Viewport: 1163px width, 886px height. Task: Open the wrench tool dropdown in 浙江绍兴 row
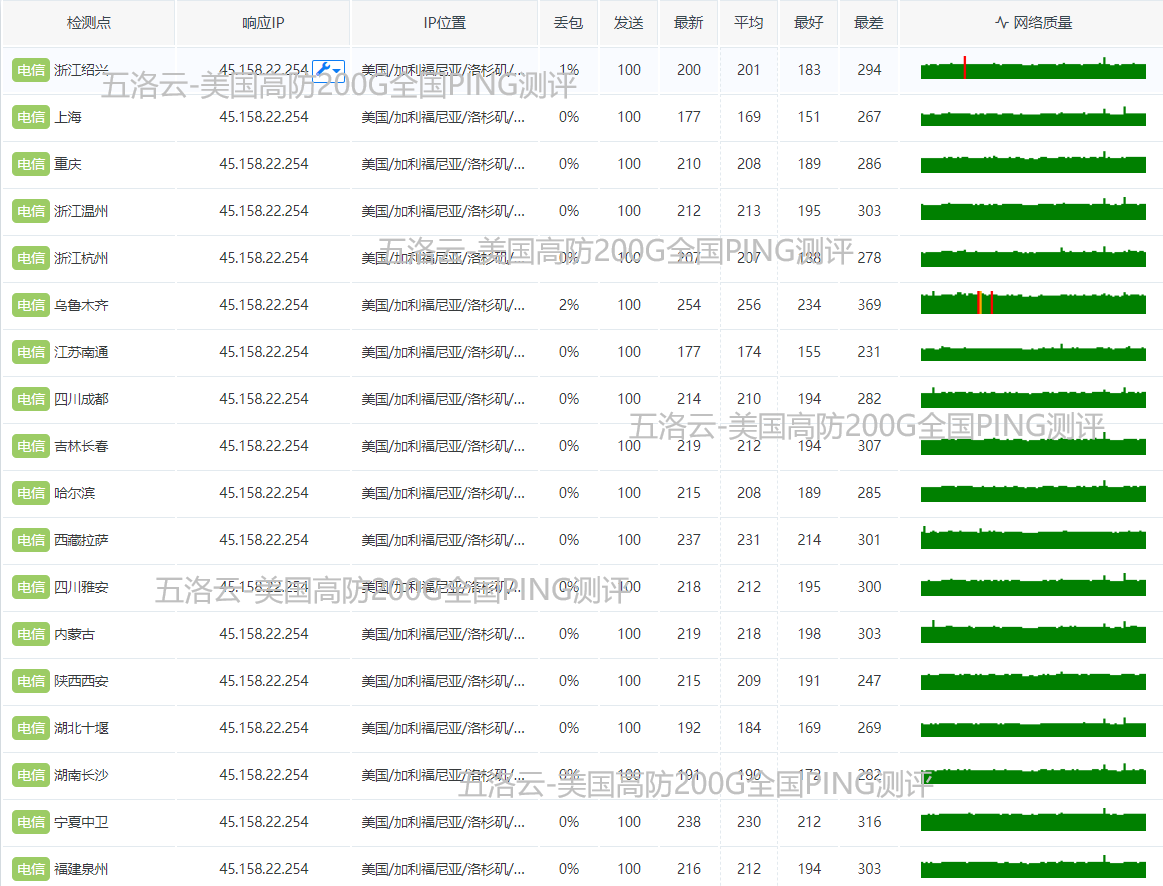click(x=328, y=70)
